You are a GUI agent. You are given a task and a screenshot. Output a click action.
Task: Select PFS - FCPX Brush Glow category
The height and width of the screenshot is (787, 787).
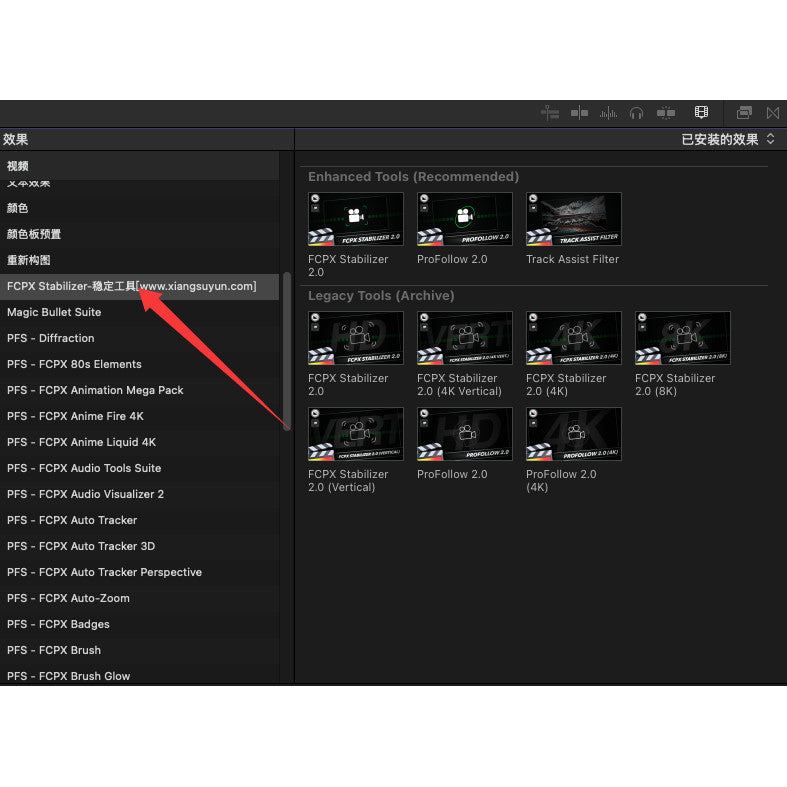coord(139,676)
